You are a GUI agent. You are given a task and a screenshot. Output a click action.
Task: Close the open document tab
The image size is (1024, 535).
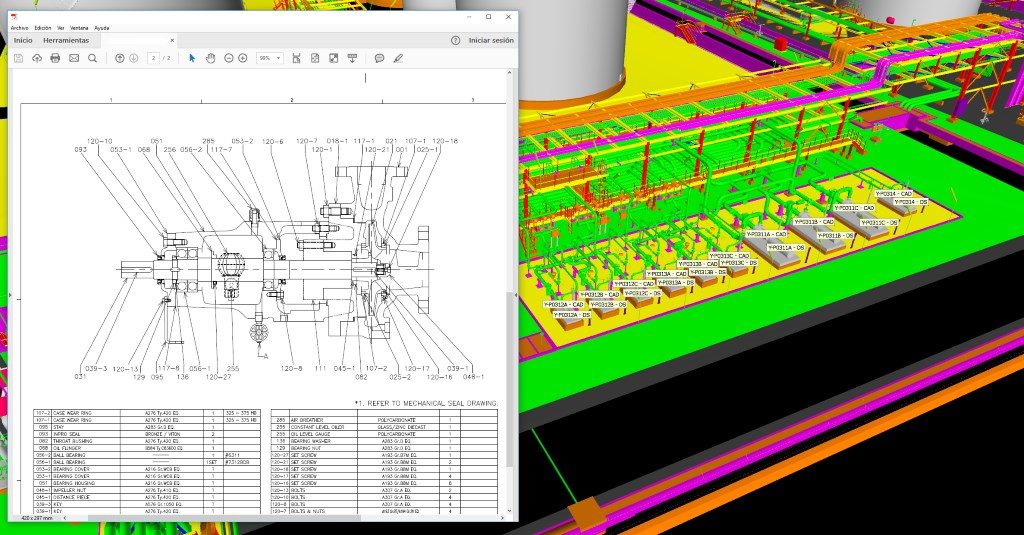pyautogui.click(x=172, y=41)
